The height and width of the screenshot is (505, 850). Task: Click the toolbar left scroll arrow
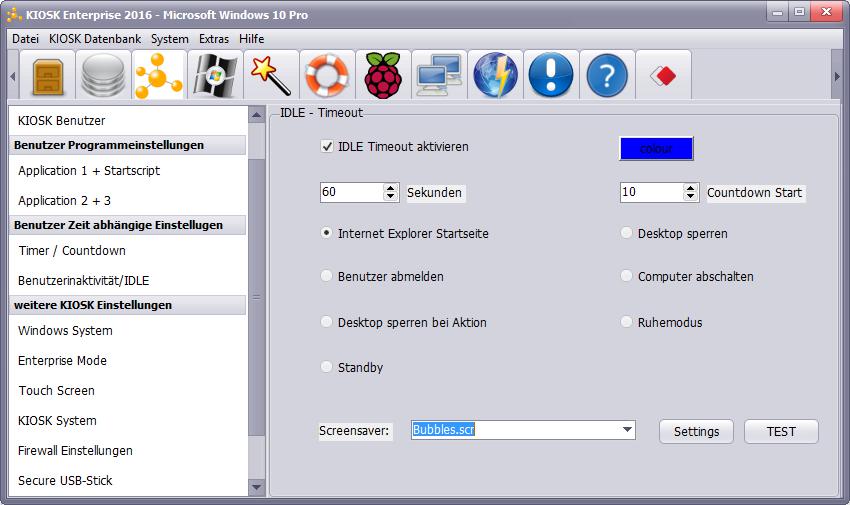pyautogui.click(x=13, y=76)
